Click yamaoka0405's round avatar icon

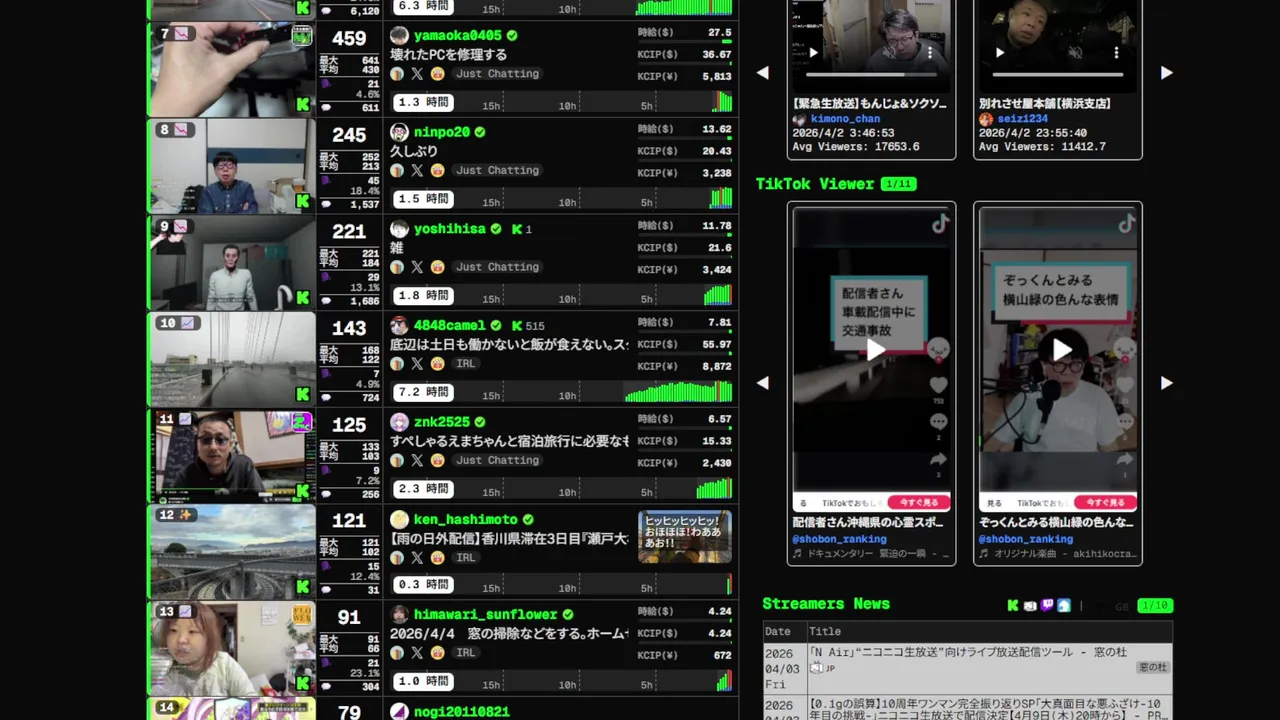399,36
